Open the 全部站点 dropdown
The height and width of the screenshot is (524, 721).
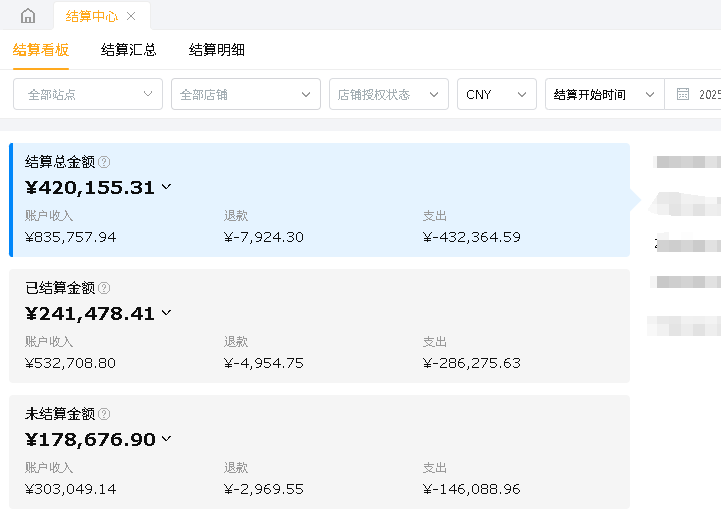point(88,95)
